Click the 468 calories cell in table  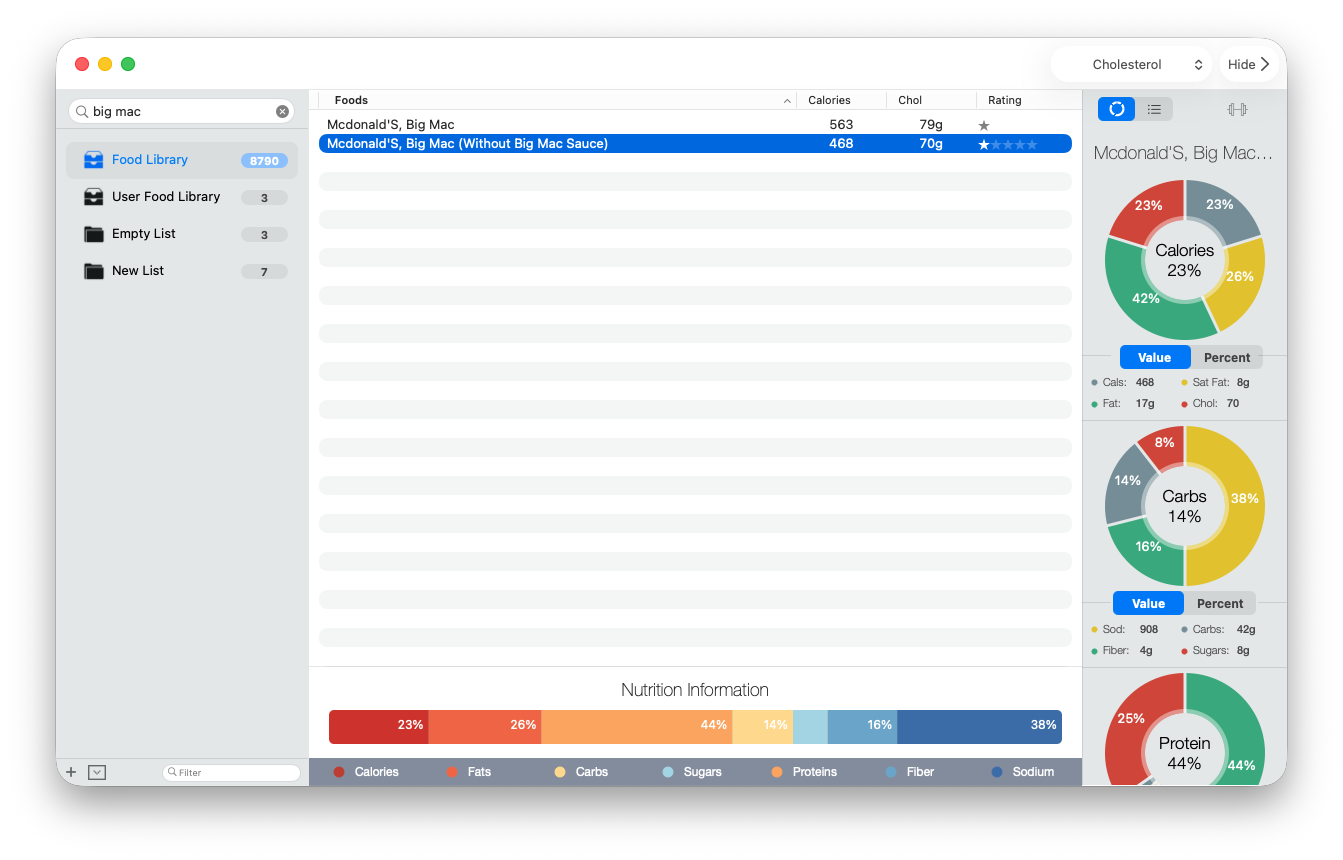click(841, 144)
